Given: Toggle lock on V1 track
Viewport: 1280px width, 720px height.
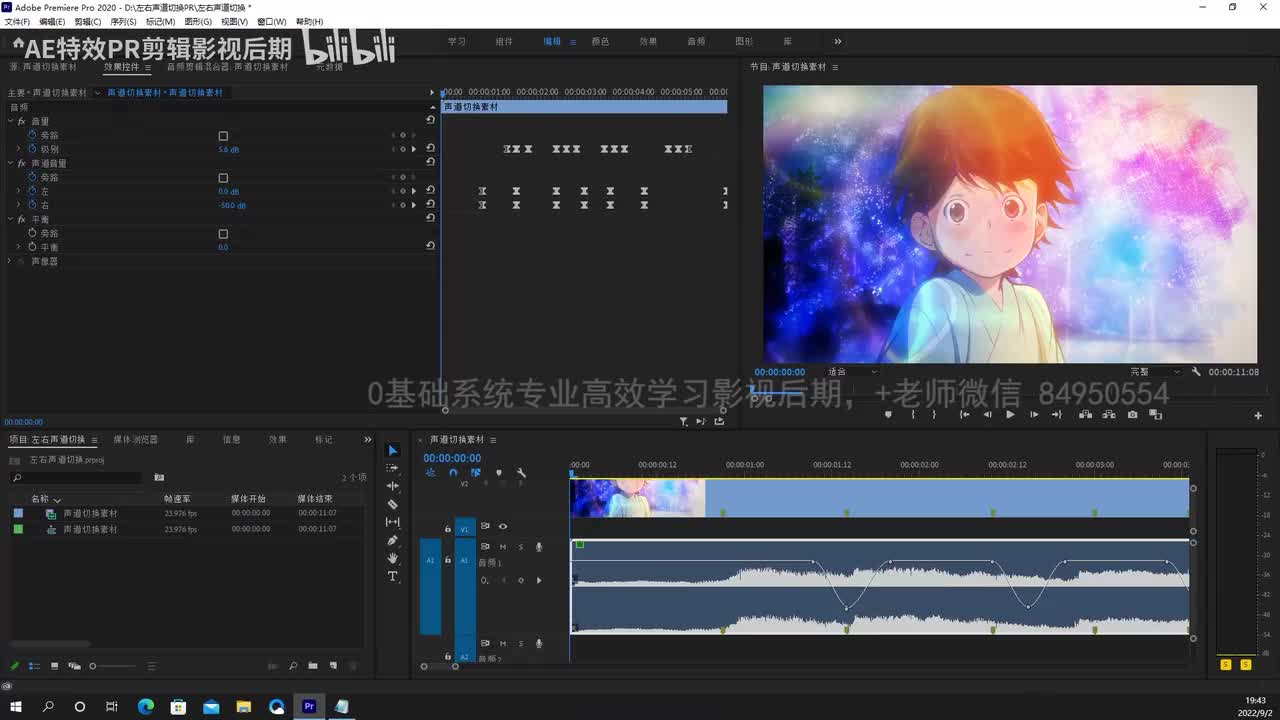Looking at the screenshot, I should point(448,527).
